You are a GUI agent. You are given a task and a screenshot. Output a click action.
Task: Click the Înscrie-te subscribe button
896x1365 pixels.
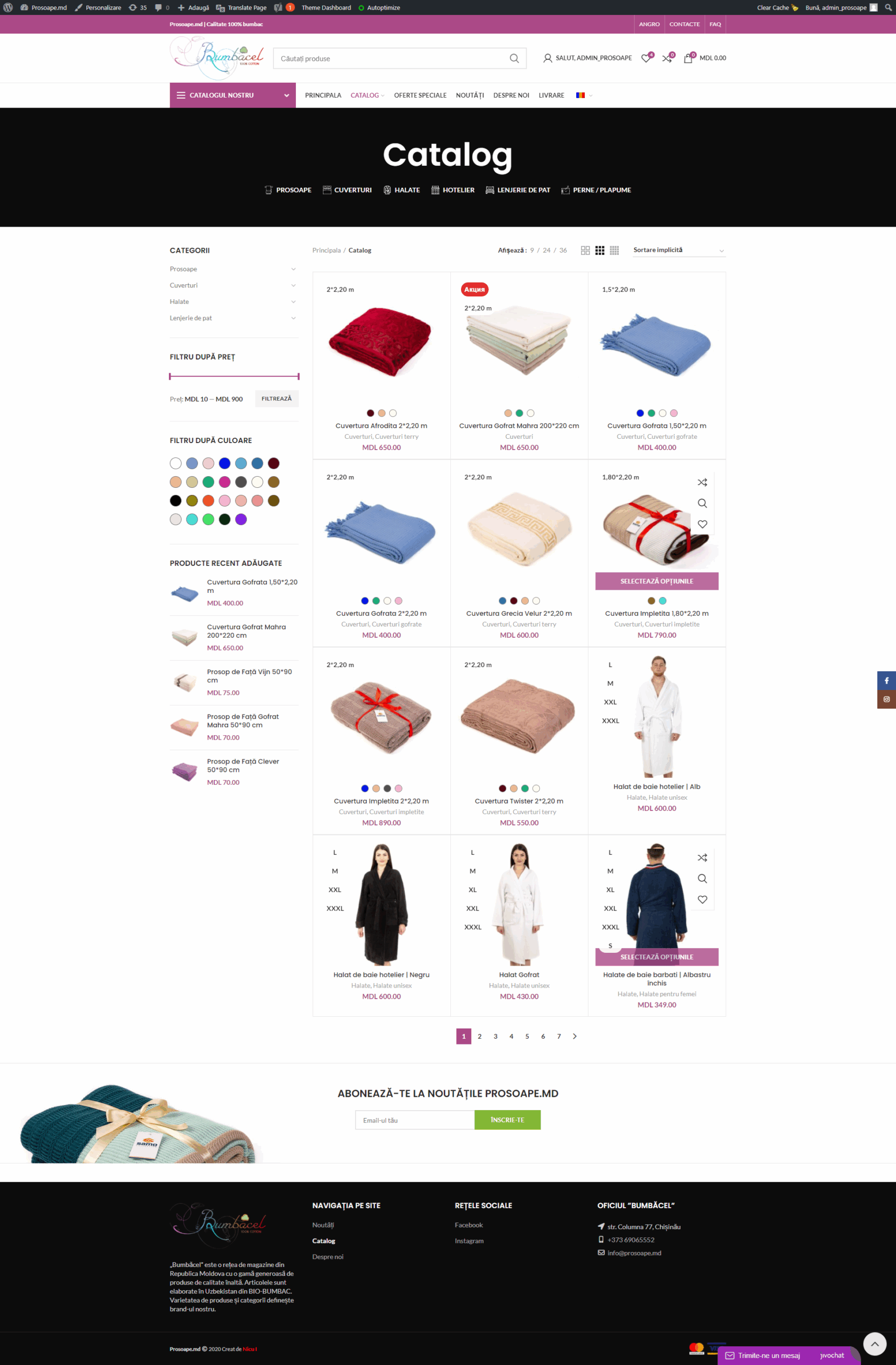(x=507, y=1120)
